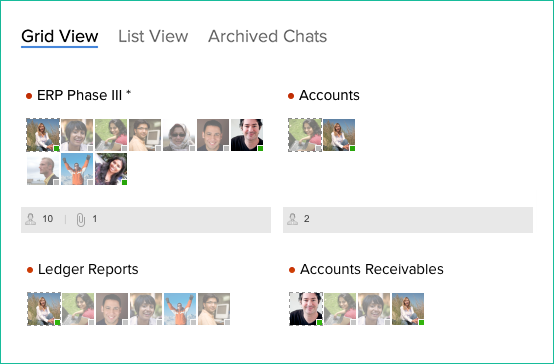Select the Grid View tab
554x364 pixels.
(x=59, y=36)
